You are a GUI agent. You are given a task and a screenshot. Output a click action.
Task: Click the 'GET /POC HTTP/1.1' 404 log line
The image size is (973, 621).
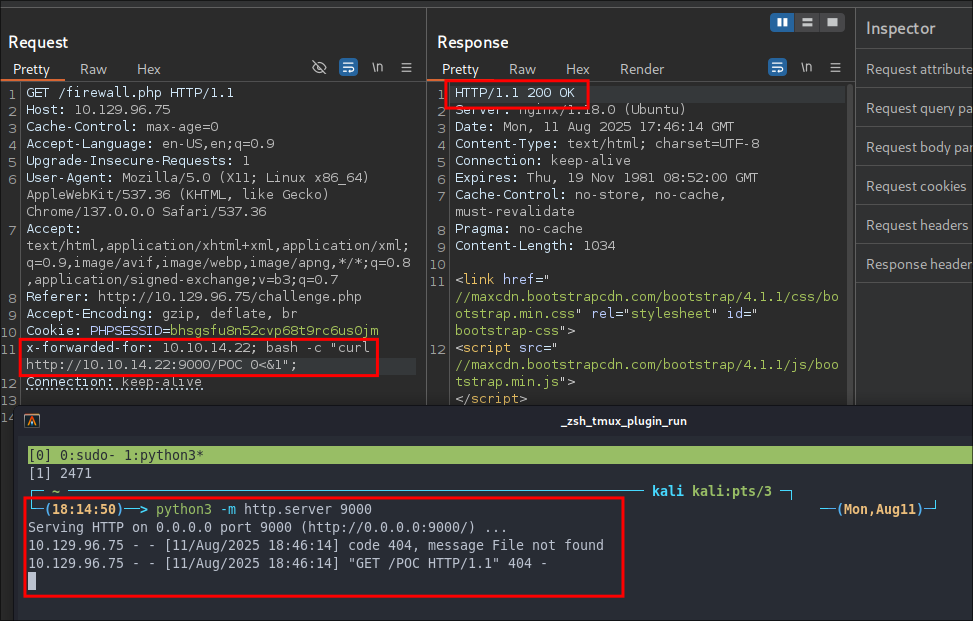[287, 563]
